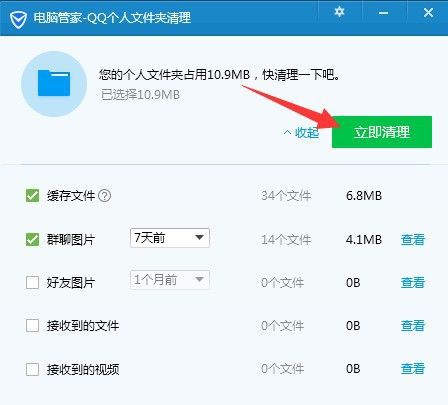Close the QQ个人文件夹清理 window
The image size is (448, 405).
428,13
